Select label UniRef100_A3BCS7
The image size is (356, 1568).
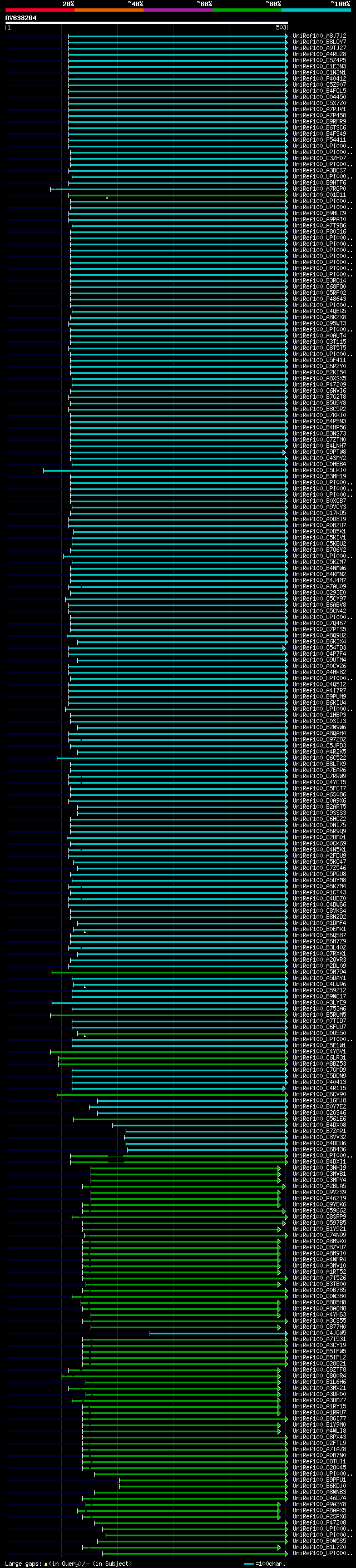tap(319, 170)
